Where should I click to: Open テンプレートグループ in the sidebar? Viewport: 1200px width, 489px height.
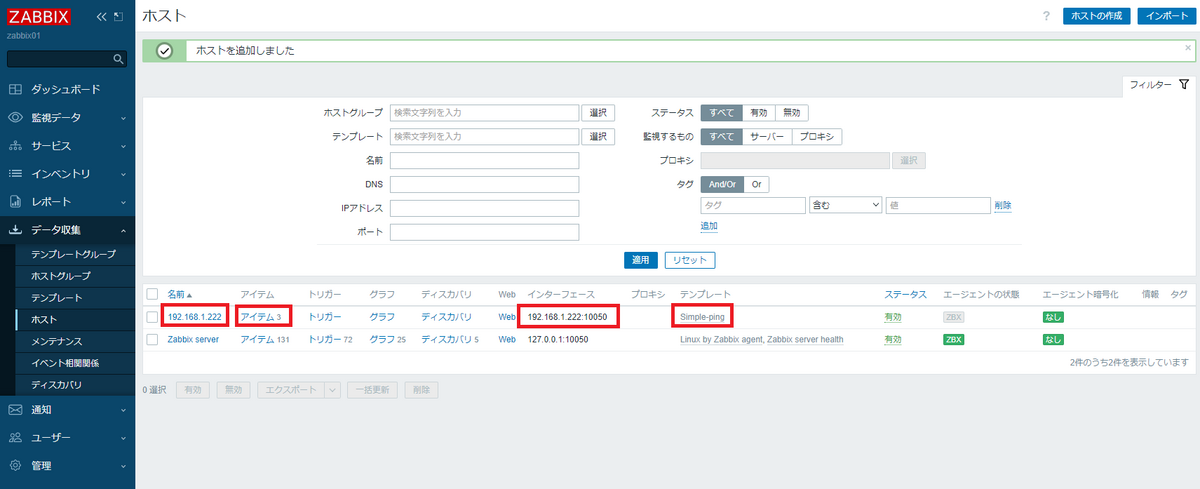click(x=73, y=255)
